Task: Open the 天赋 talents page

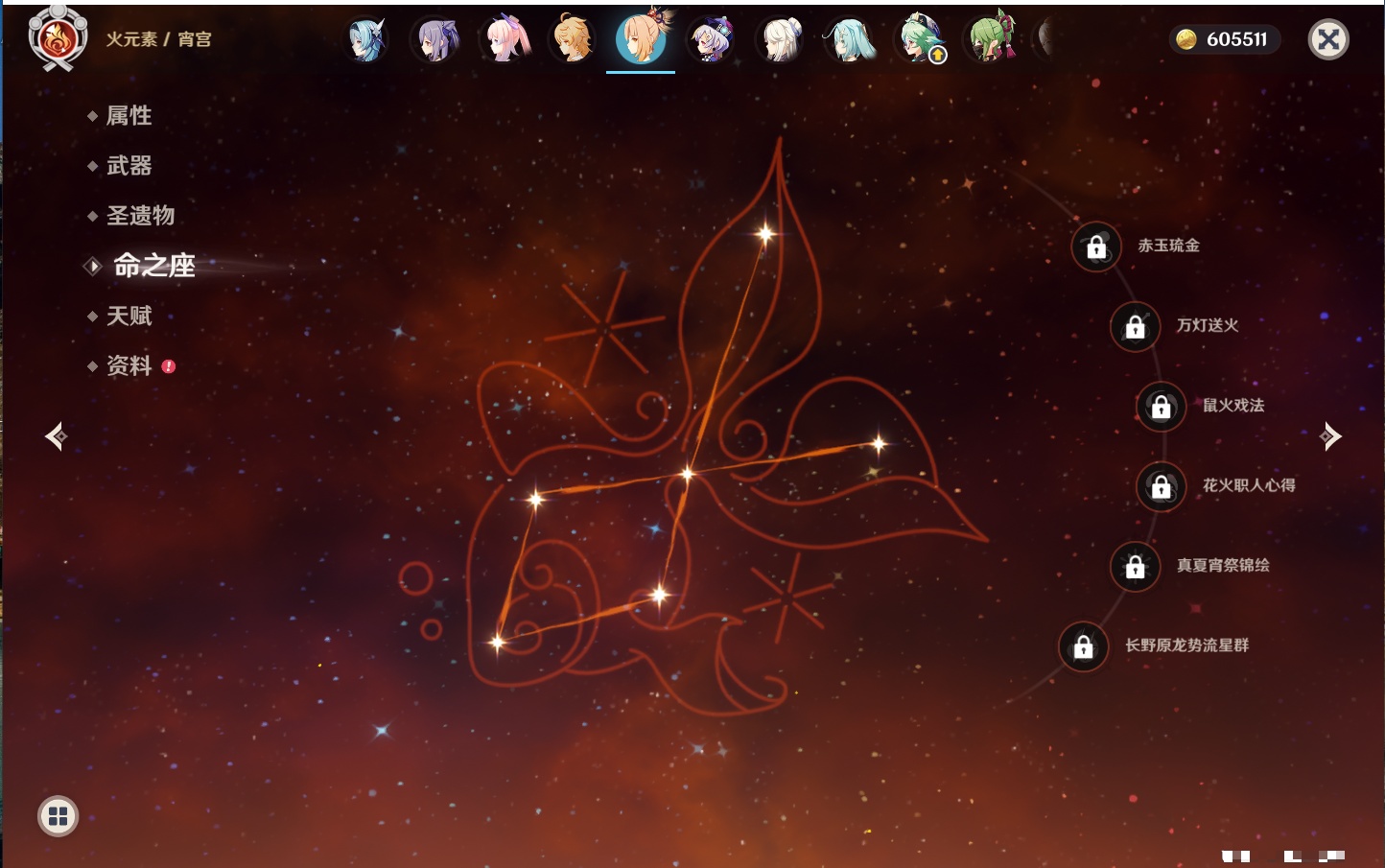Action: coord(129,316)
